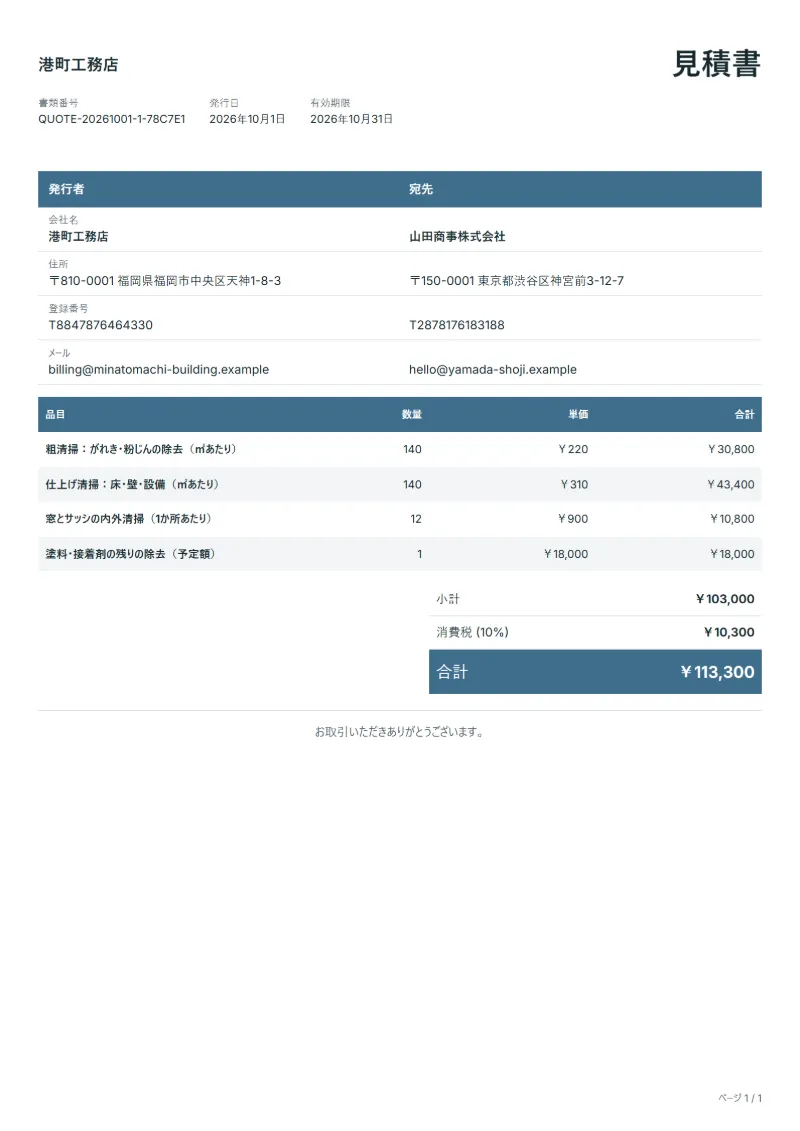Click the 合計 label in the grand total bar
This screenshot has width=800, height=1131.
click(452, 672)
